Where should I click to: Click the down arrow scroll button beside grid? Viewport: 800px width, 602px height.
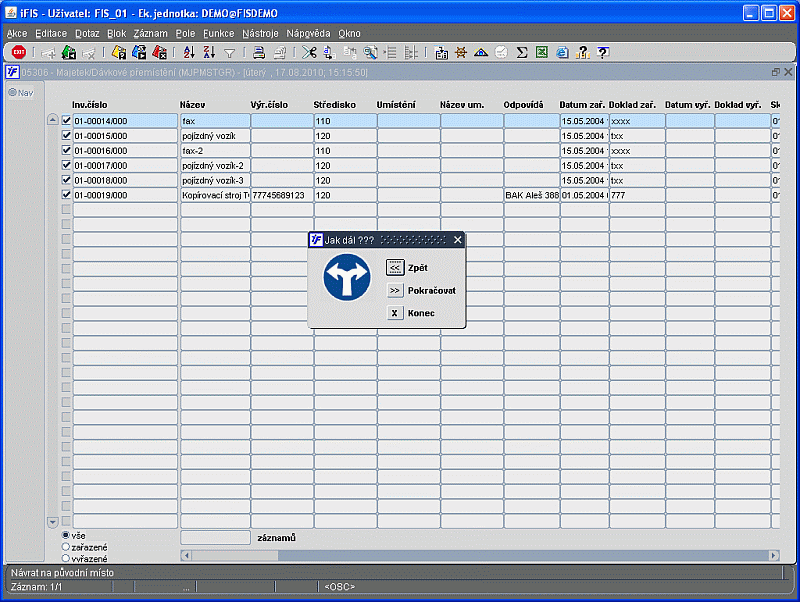click(53, 522)
